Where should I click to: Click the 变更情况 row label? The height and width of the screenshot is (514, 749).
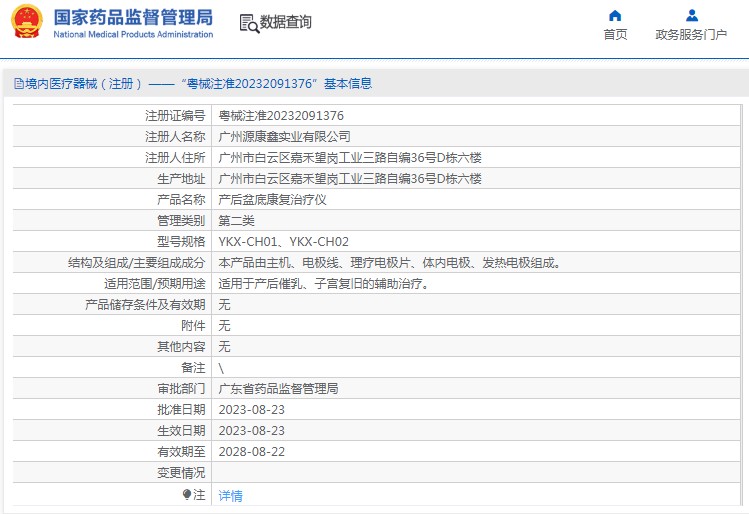pyautogui.click(x=181, y=473)
